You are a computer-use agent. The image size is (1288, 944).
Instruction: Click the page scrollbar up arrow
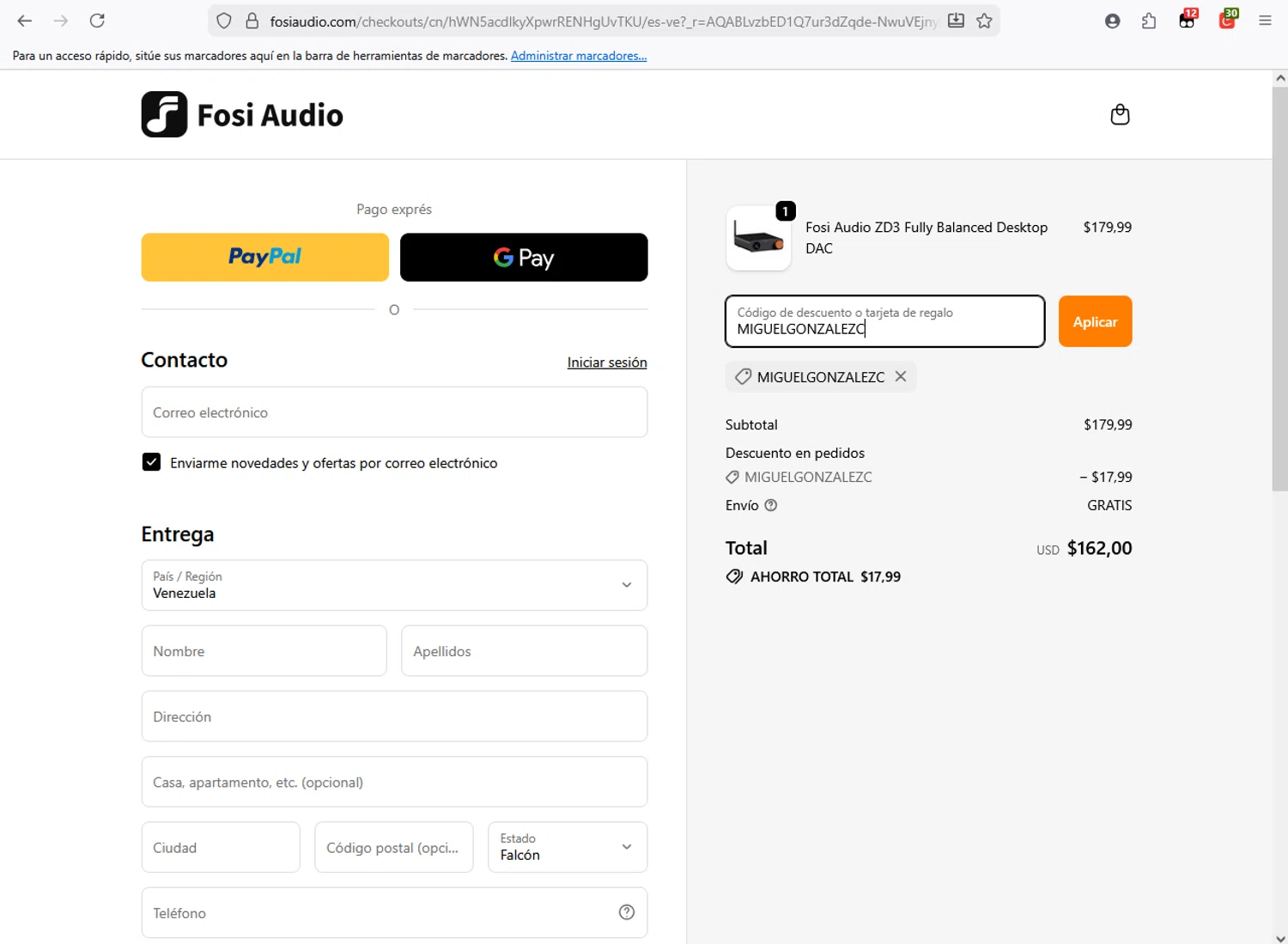[1280, 77]
